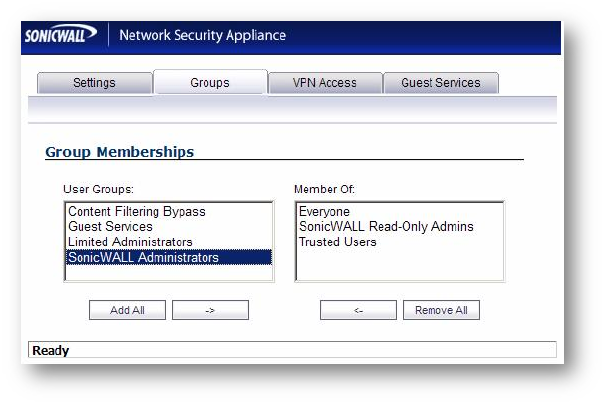Select Everyone in Member Of list
Viewport: 606px width, 406px height.
coord(400,211)
